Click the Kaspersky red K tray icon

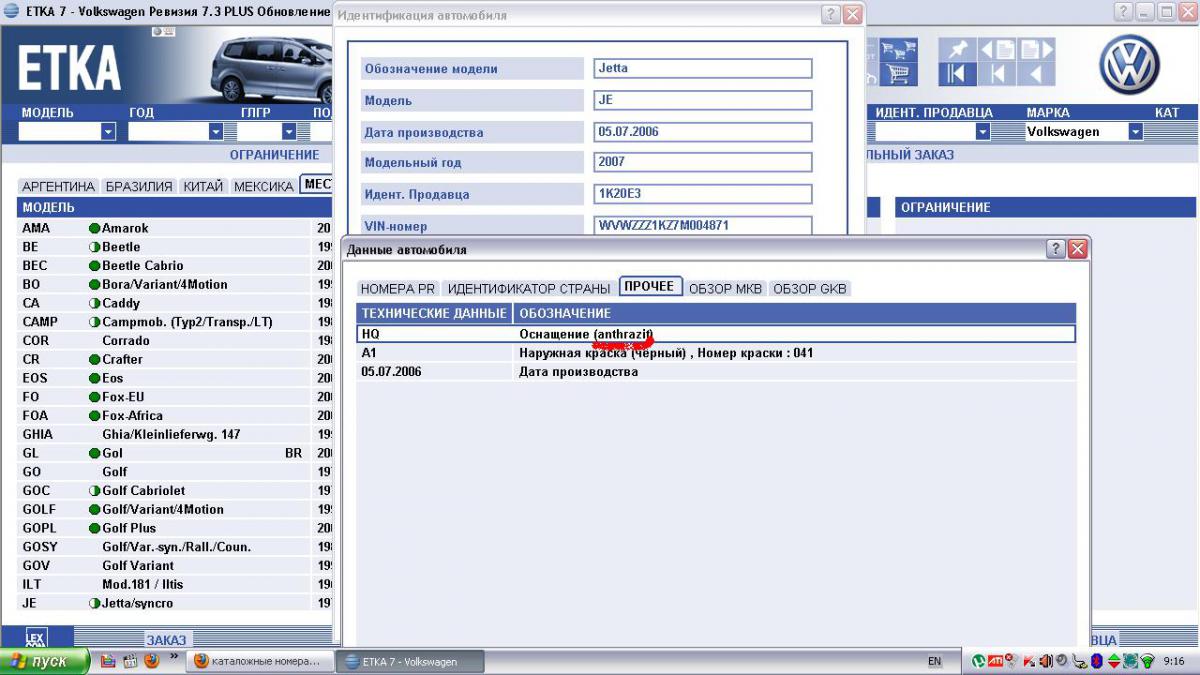click(x=1030, y=661)
